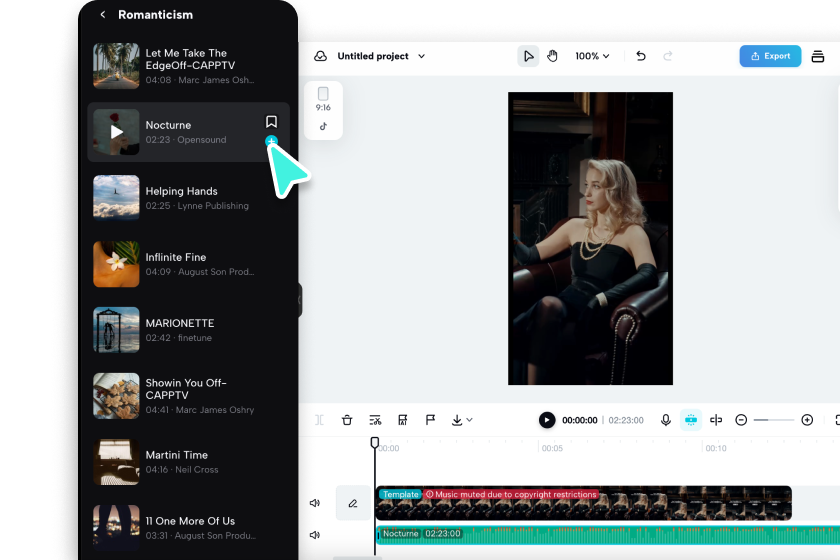840x560 pixels.
Task: Delete the selected clip with trash icon
Action: pyautogui.click(x=347, y=420)
